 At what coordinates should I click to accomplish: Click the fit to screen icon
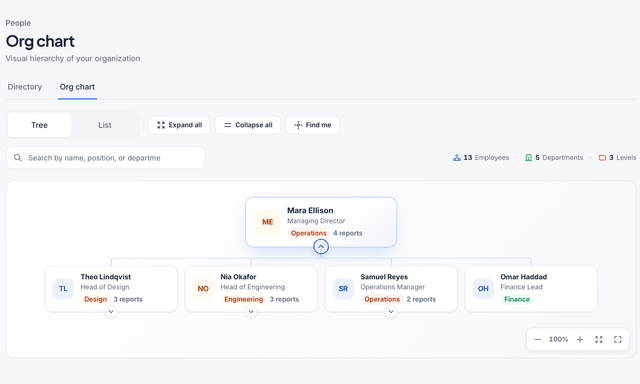point(599,340)
